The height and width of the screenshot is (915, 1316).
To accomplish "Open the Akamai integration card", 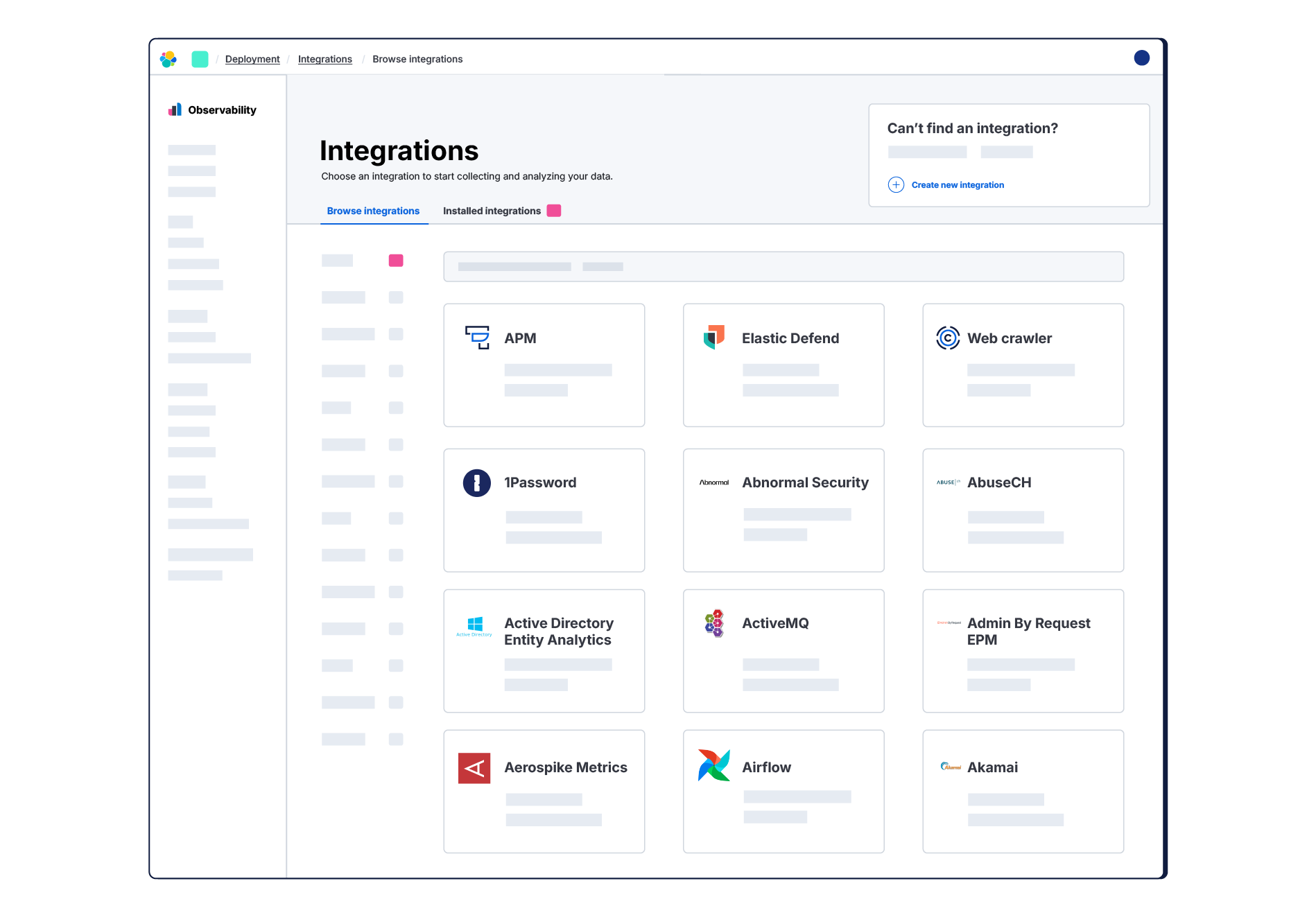I will click(1023, 792).
